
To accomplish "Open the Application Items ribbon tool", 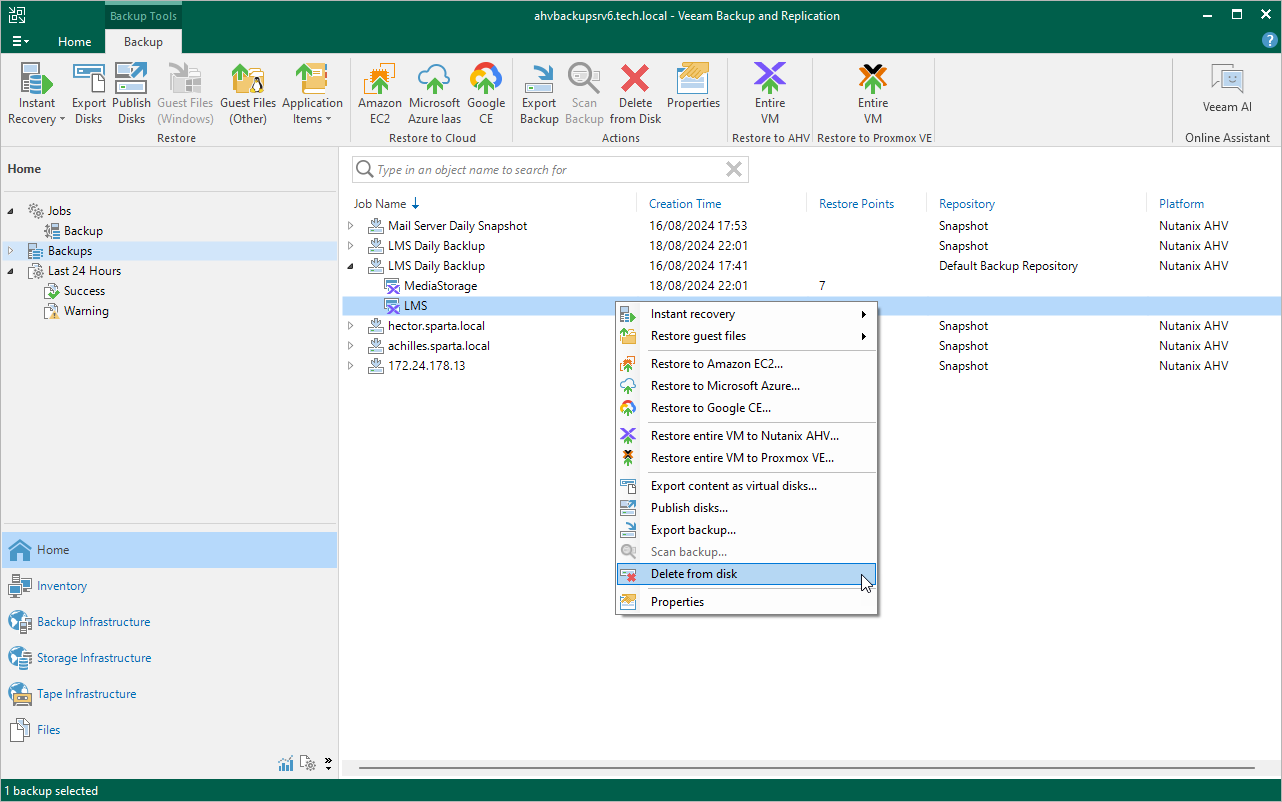I will [312, 94].
